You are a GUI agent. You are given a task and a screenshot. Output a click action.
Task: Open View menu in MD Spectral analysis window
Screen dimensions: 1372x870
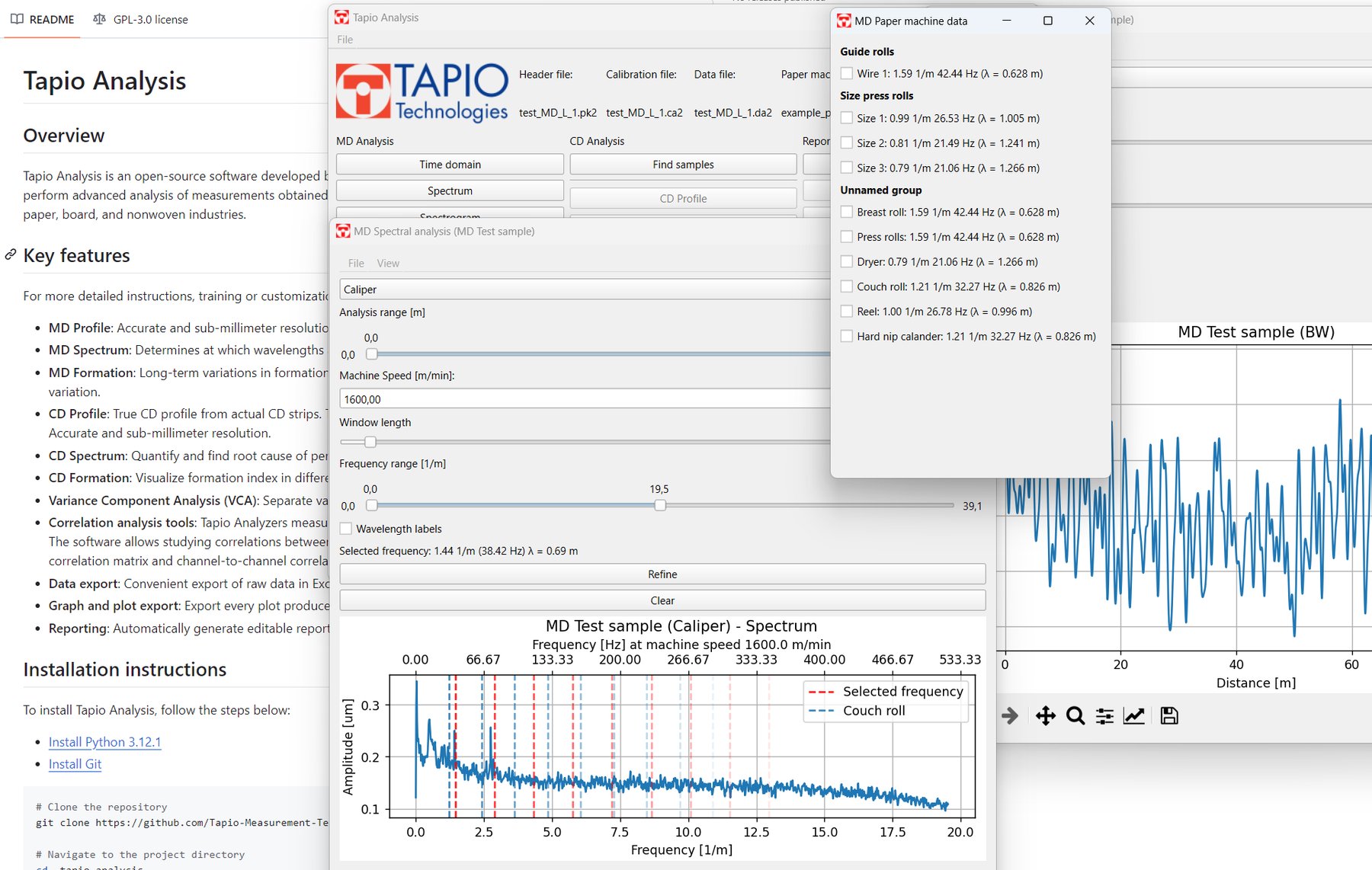[x=388, y=263]
